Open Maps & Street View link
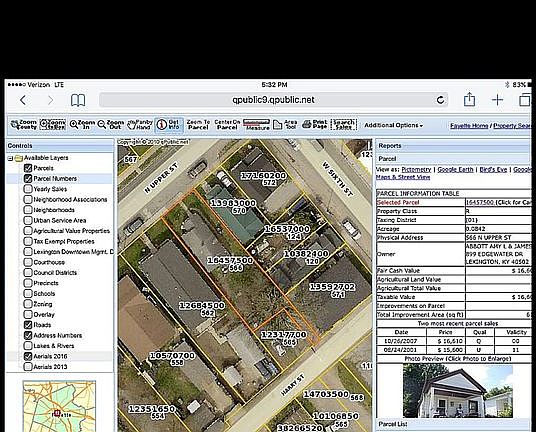Screen dimensions: 536x432 point(403,177)
